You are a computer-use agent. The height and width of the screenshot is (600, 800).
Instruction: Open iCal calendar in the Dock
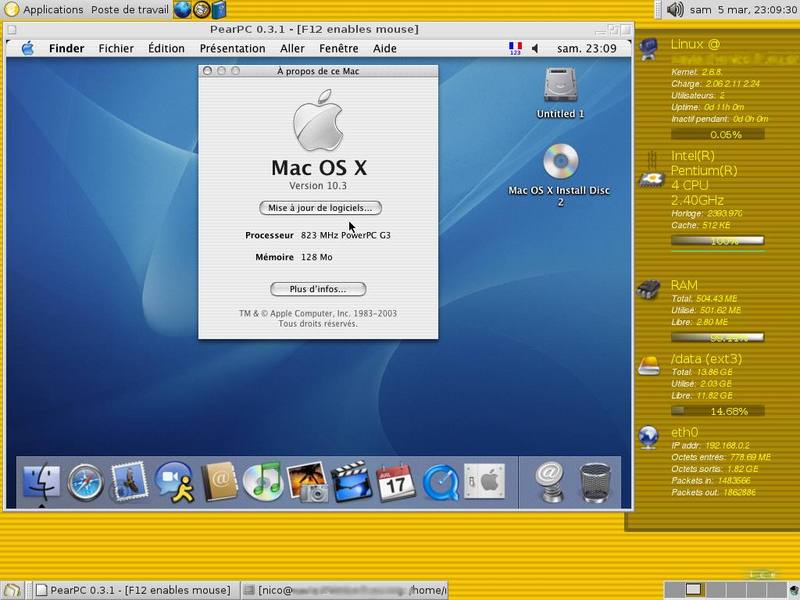tap(395, 483)
